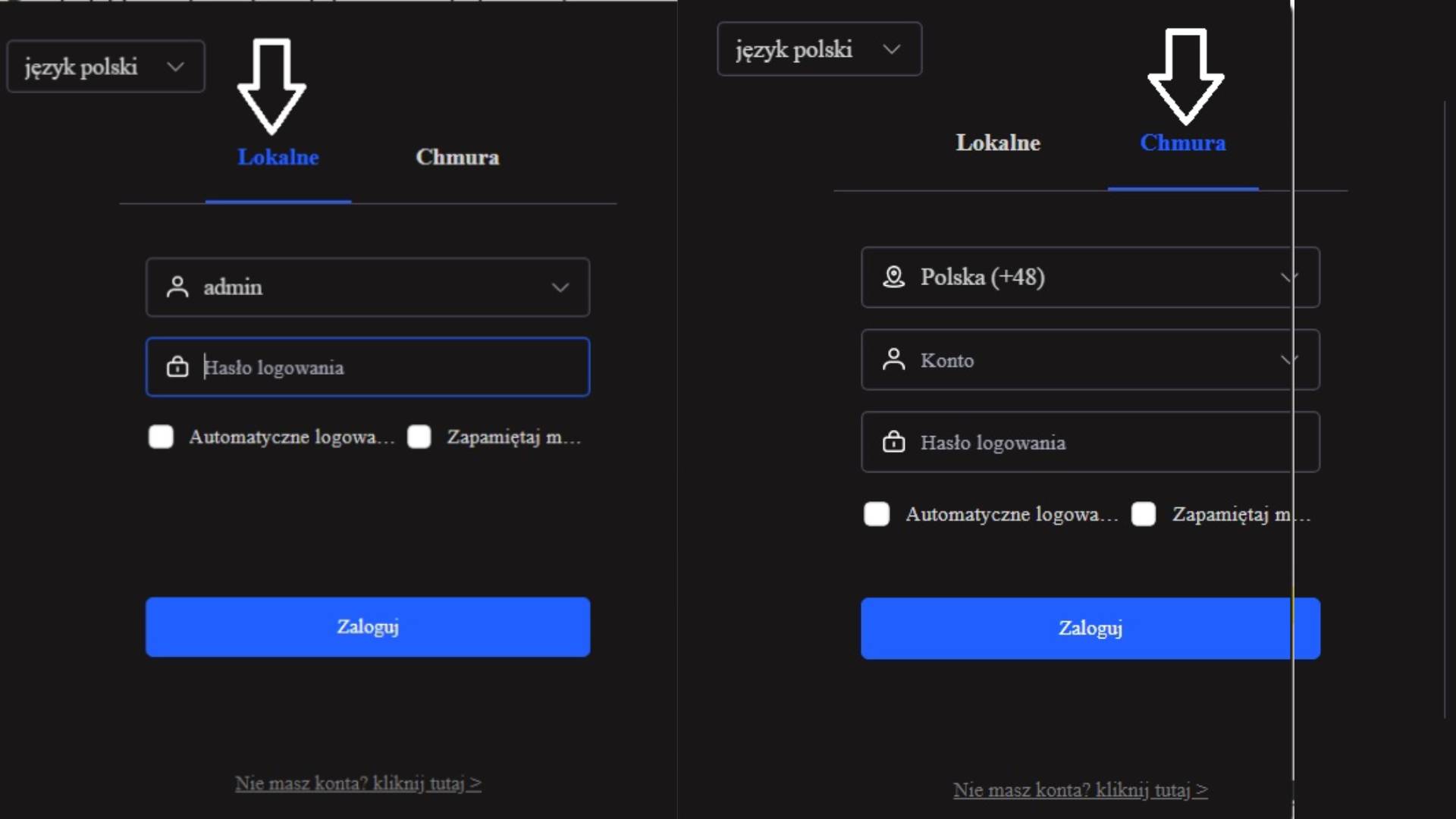Open right Nie masz konta? kliknij tutaj link
1456x819 pixels.
tap(1081, 790)
